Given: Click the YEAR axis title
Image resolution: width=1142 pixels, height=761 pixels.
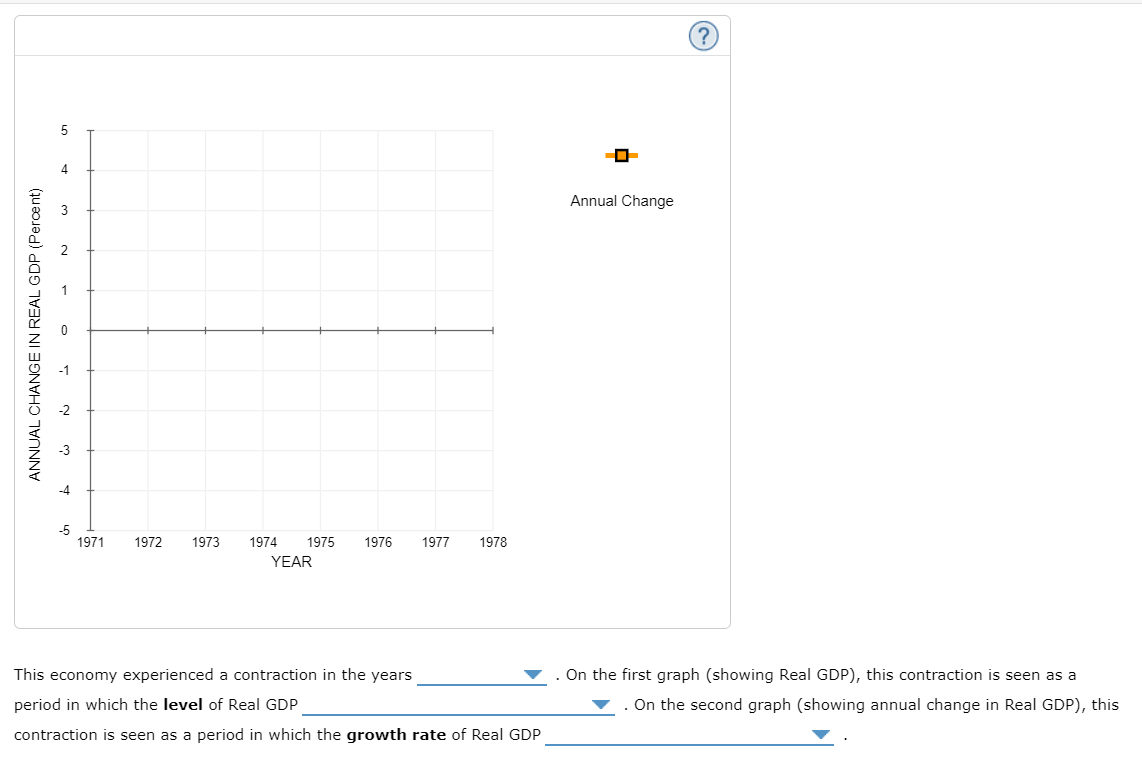Looking at the screenshot, I should pyautogui.click(x=291, y=562).
